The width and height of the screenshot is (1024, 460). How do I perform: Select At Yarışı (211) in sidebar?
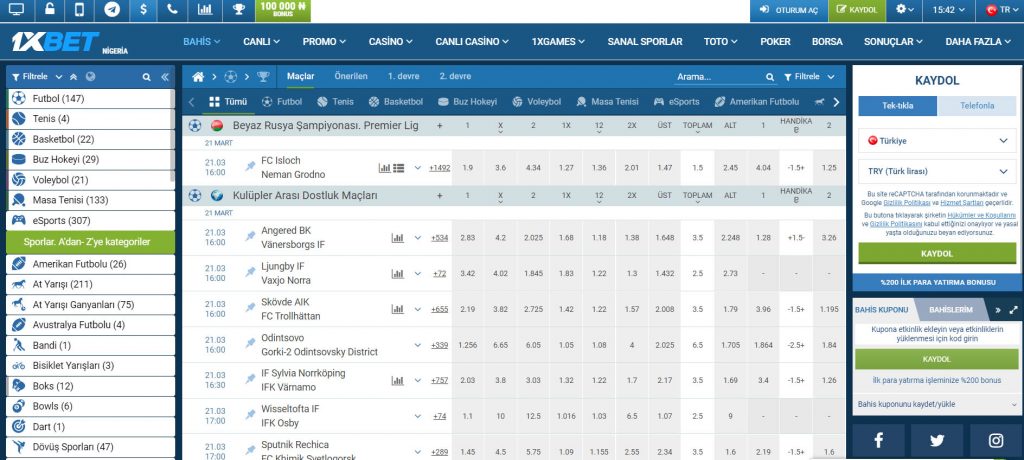(90, 284)
